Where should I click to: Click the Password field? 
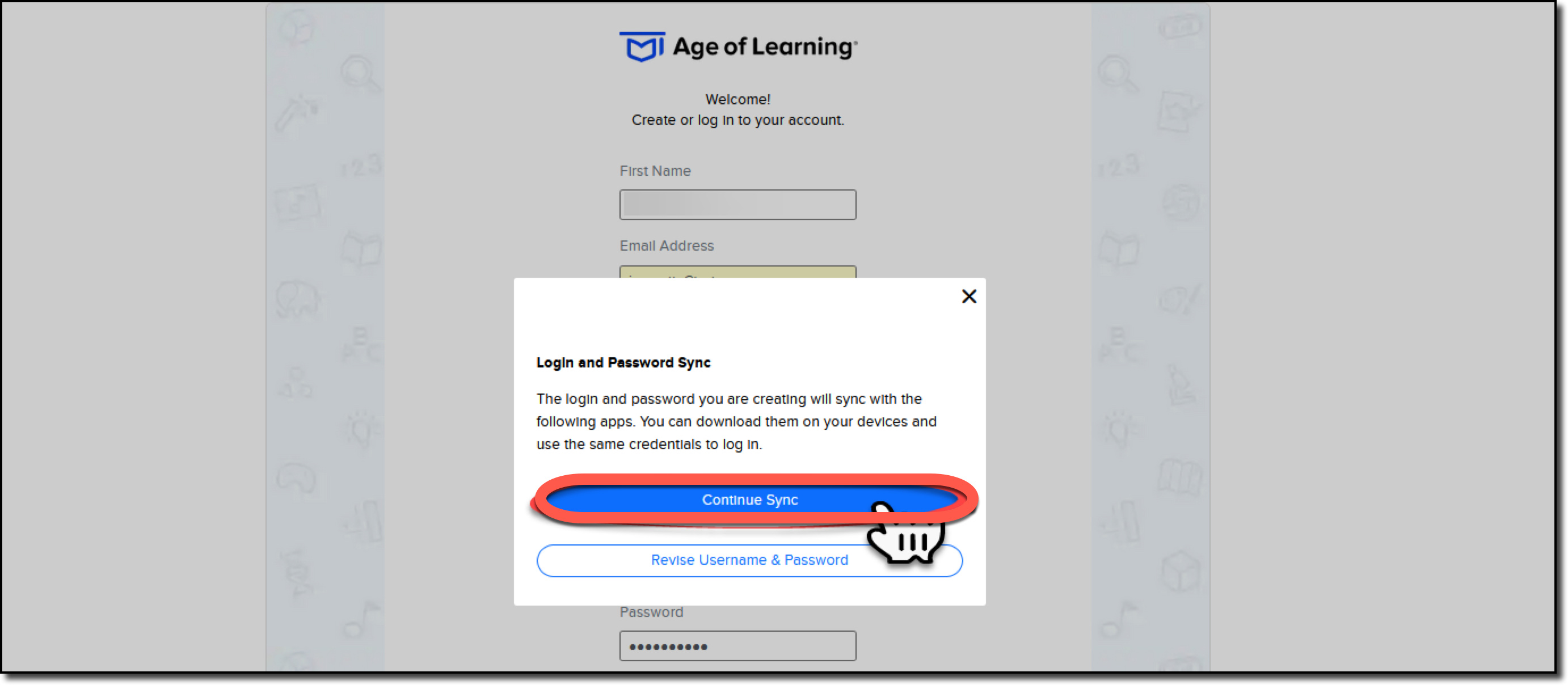737,645
